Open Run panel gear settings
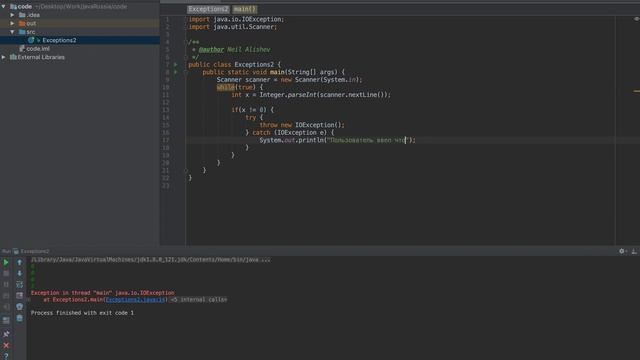640x360 pixels. (x=622, y=251)
